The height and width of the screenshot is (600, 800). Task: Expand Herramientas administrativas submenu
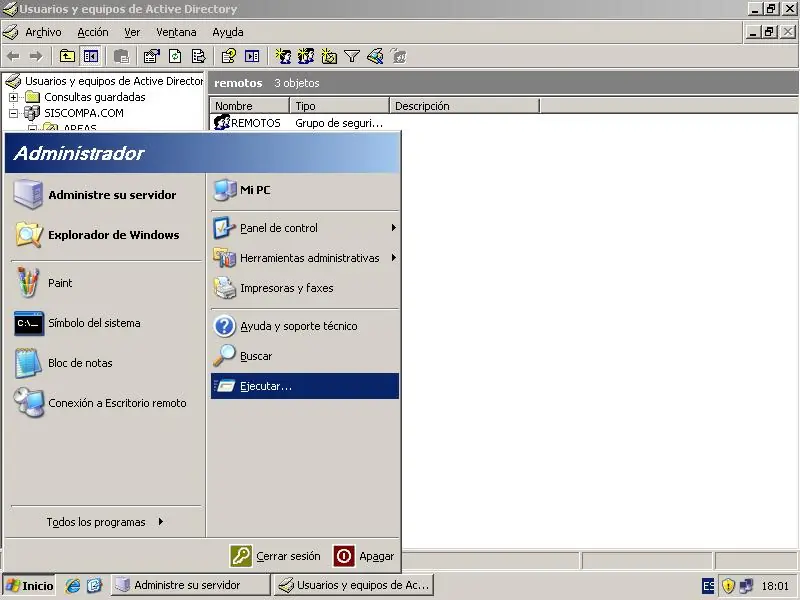click(x=305, y=258)
